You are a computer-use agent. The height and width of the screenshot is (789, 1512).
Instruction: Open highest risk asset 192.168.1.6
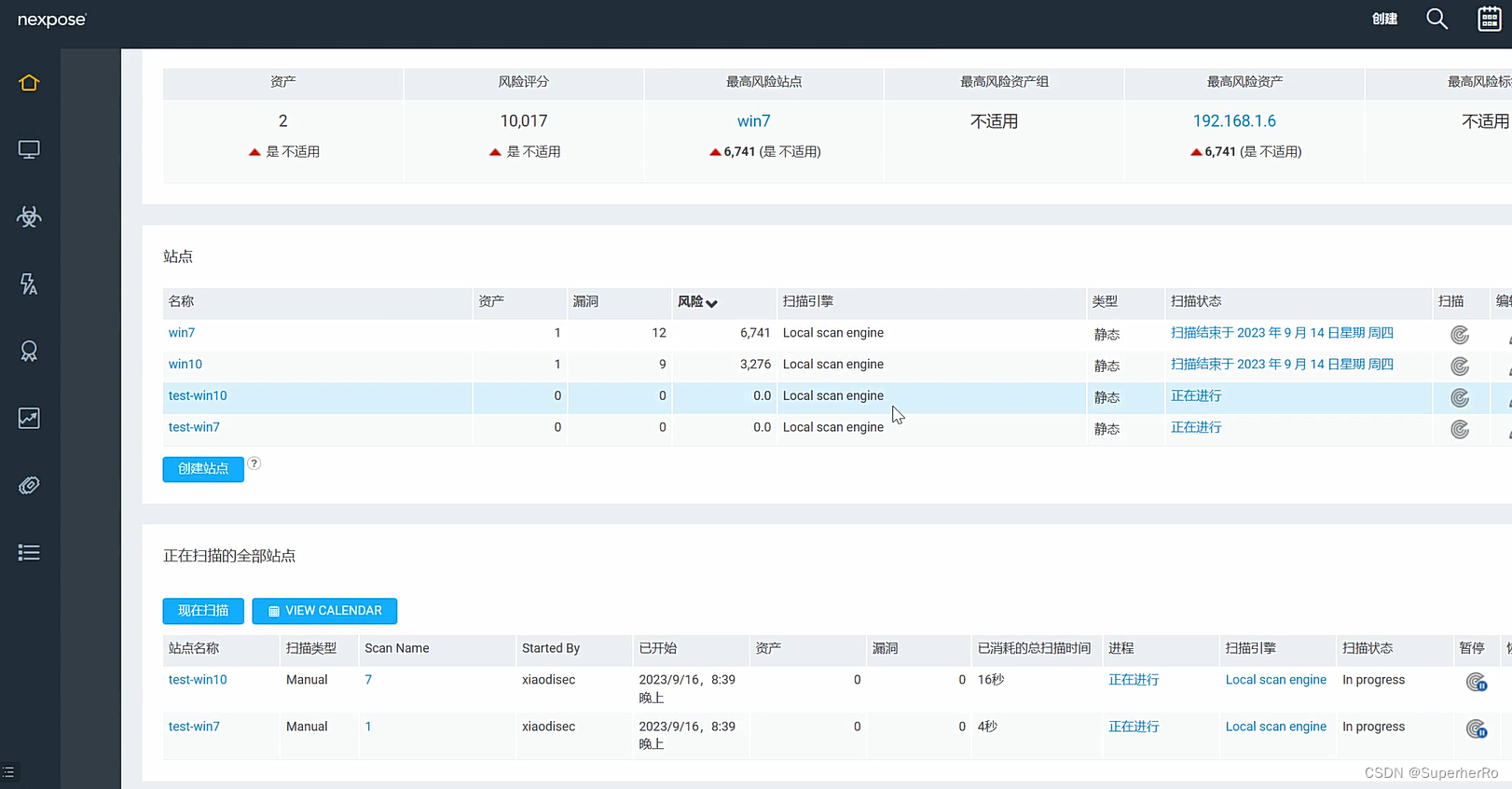click(x=1234, y=121)
